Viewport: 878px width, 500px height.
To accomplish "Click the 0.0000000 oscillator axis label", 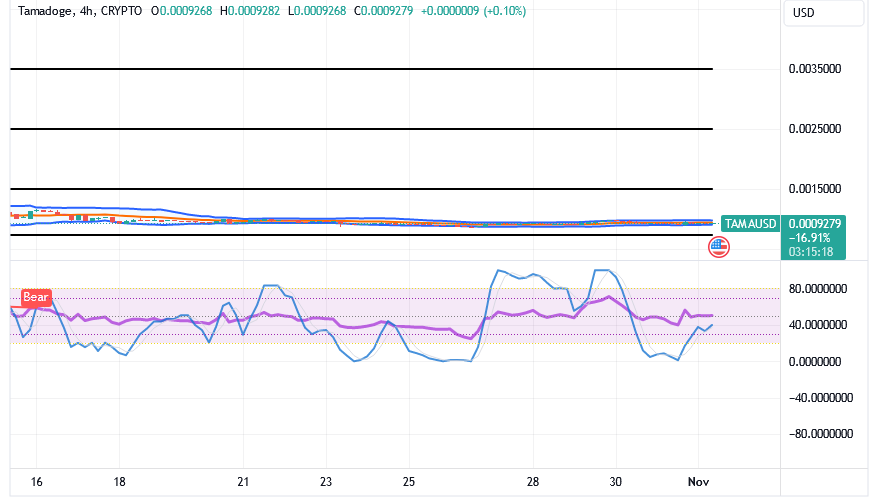I will (x=815, y=362).
